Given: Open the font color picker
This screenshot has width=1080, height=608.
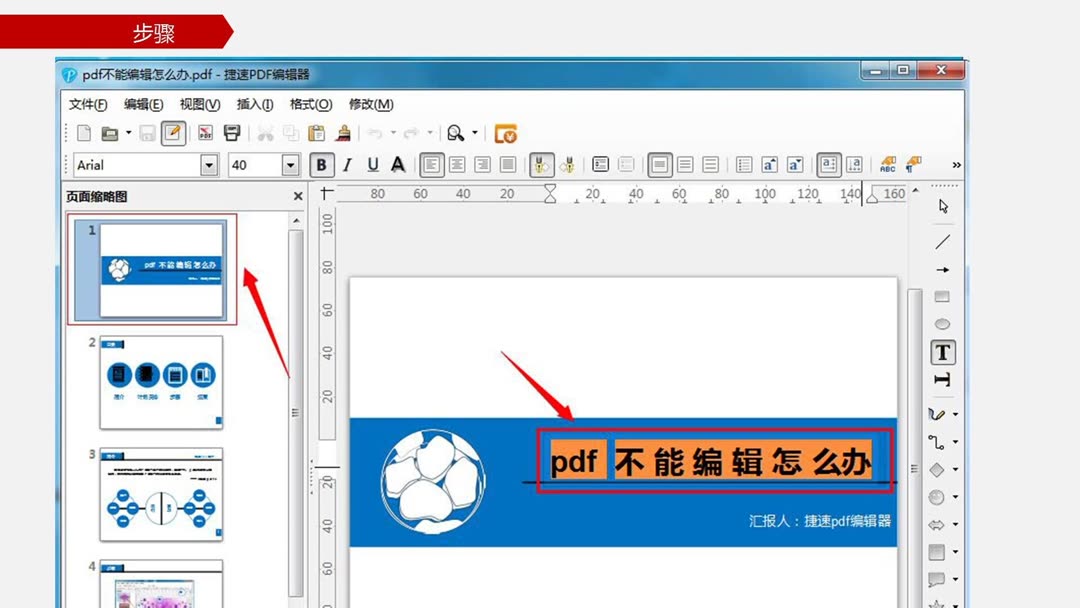Looking at the screenshot, I should 397,164.
